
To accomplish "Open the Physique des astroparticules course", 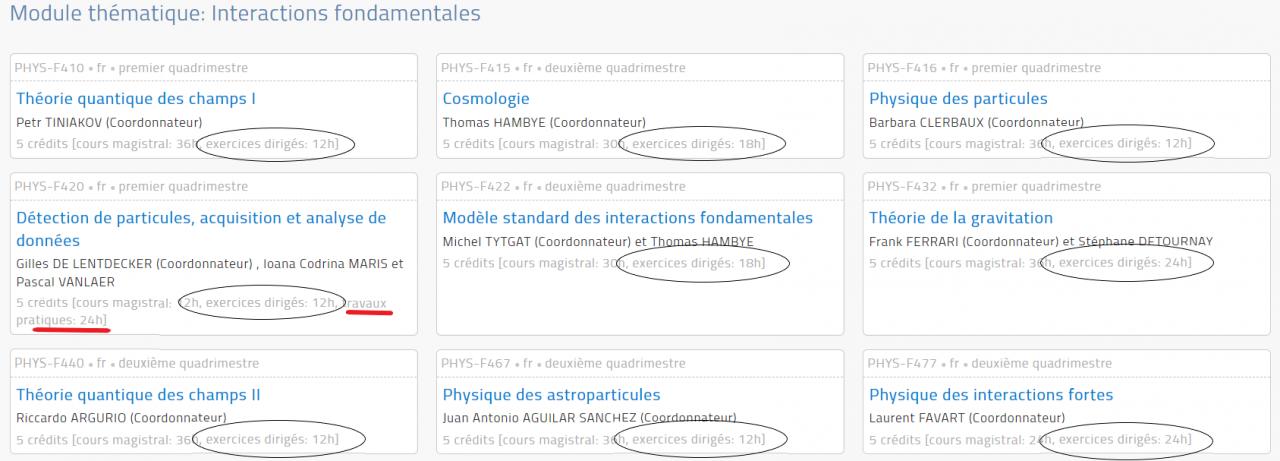I will click(x=551, y=395).
